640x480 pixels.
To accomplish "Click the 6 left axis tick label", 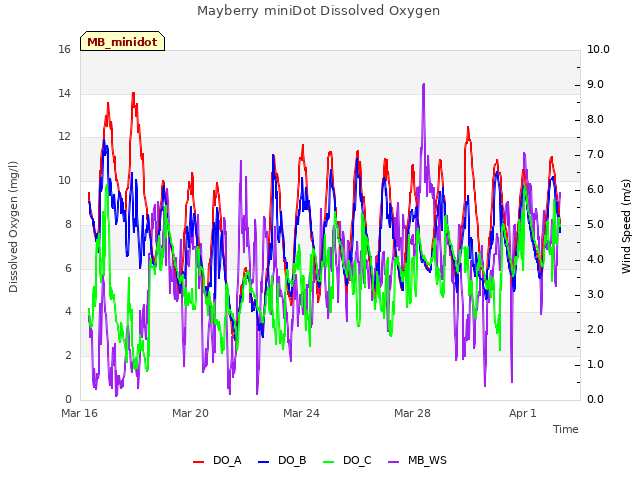I will 68,268.
